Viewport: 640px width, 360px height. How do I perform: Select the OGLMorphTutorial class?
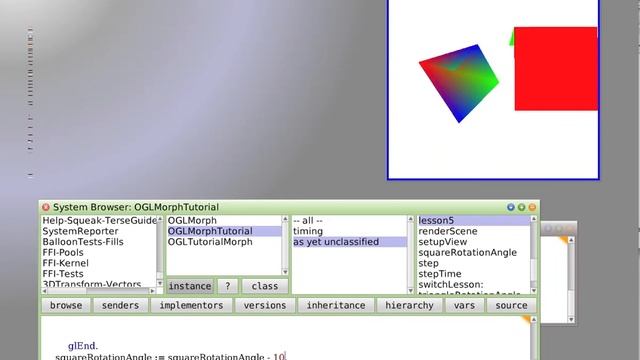[224, 231]
